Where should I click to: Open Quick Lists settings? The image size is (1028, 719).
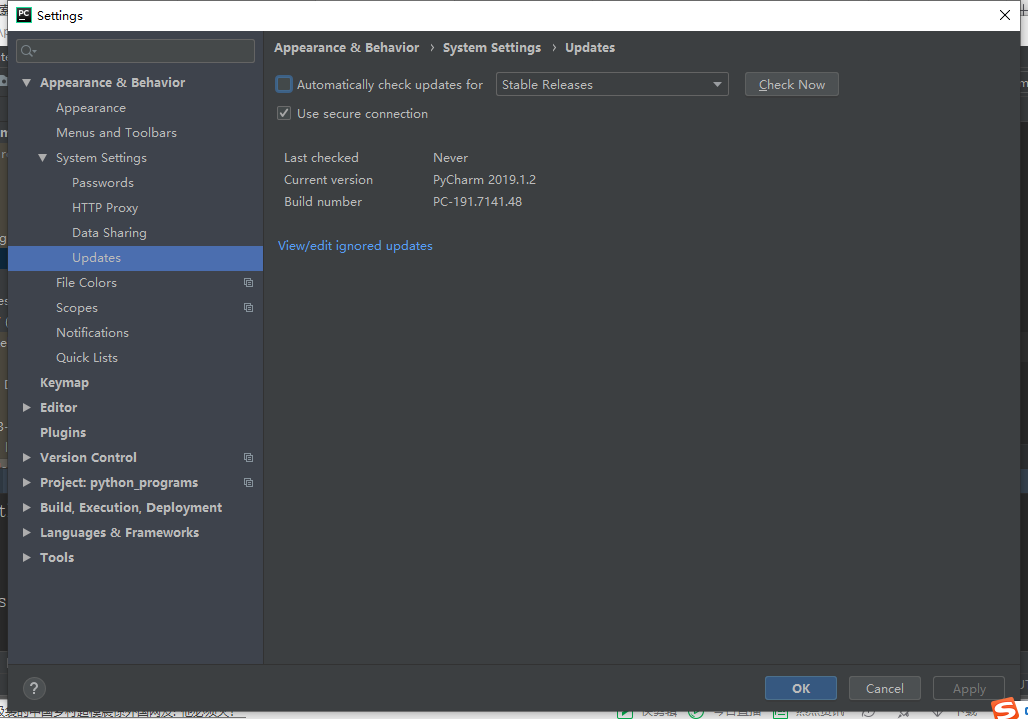click(87, 358)
